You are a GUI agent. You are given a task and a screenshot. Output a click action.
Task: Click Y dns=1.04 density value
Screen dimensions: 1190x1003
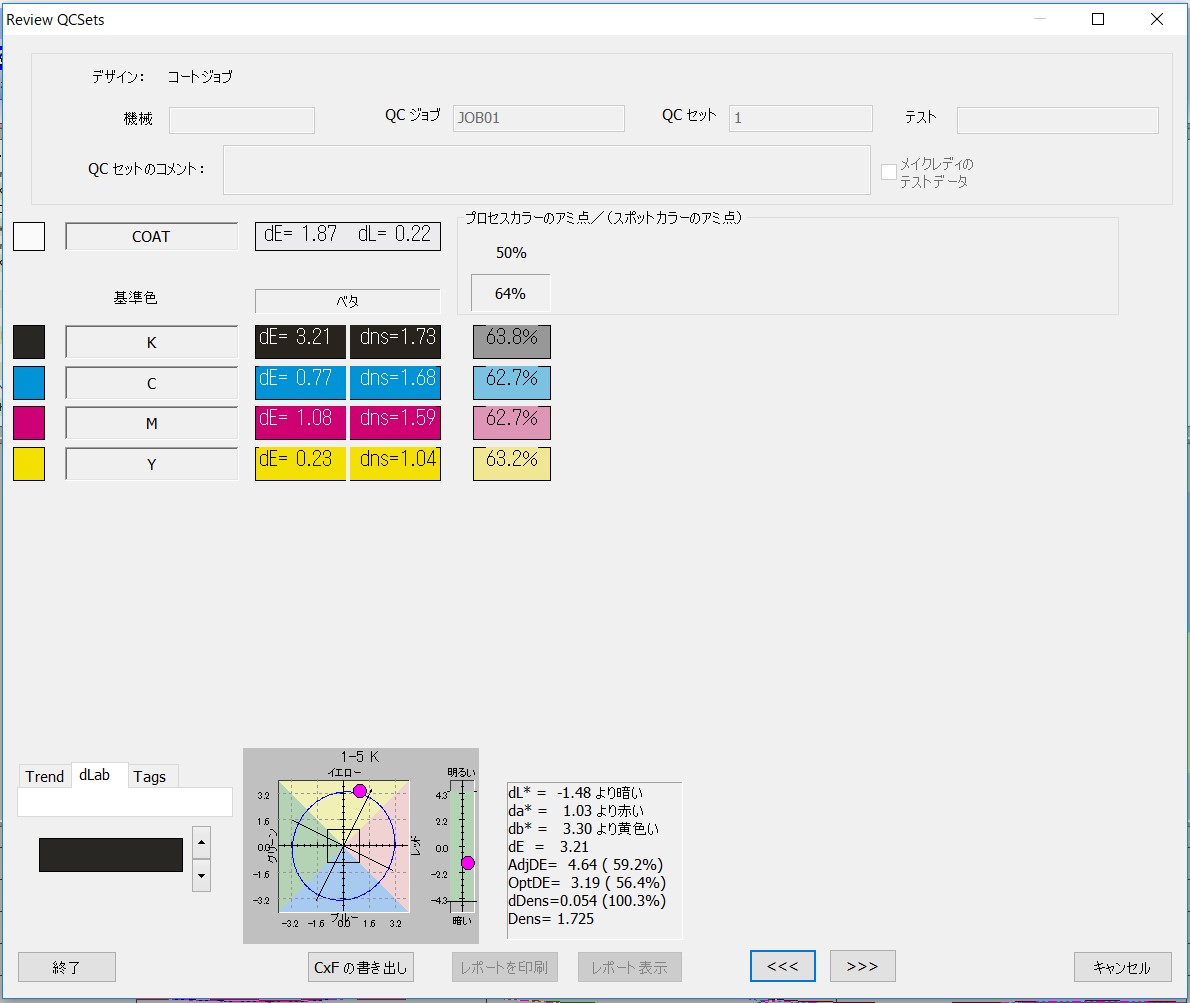coord(395,464)
